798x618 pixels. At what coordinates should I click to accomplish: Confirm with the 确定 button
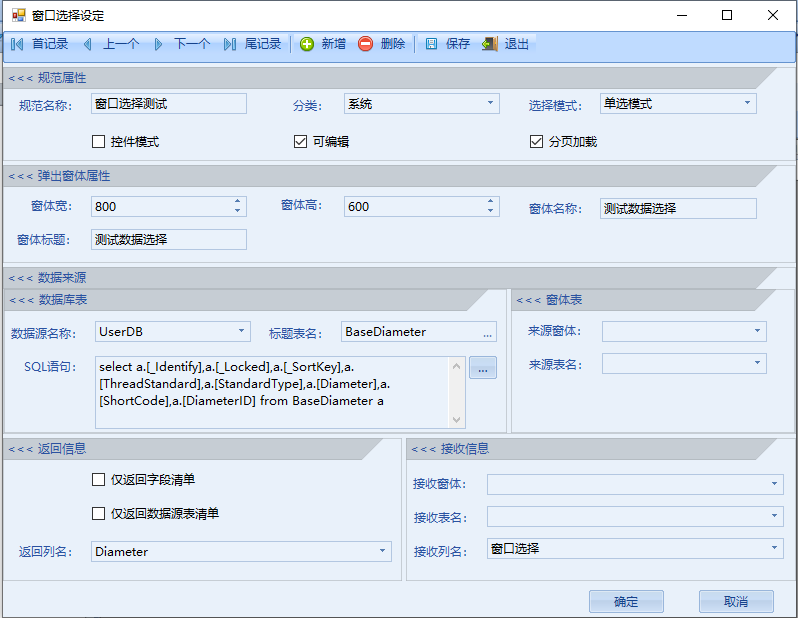coord(626,602)
